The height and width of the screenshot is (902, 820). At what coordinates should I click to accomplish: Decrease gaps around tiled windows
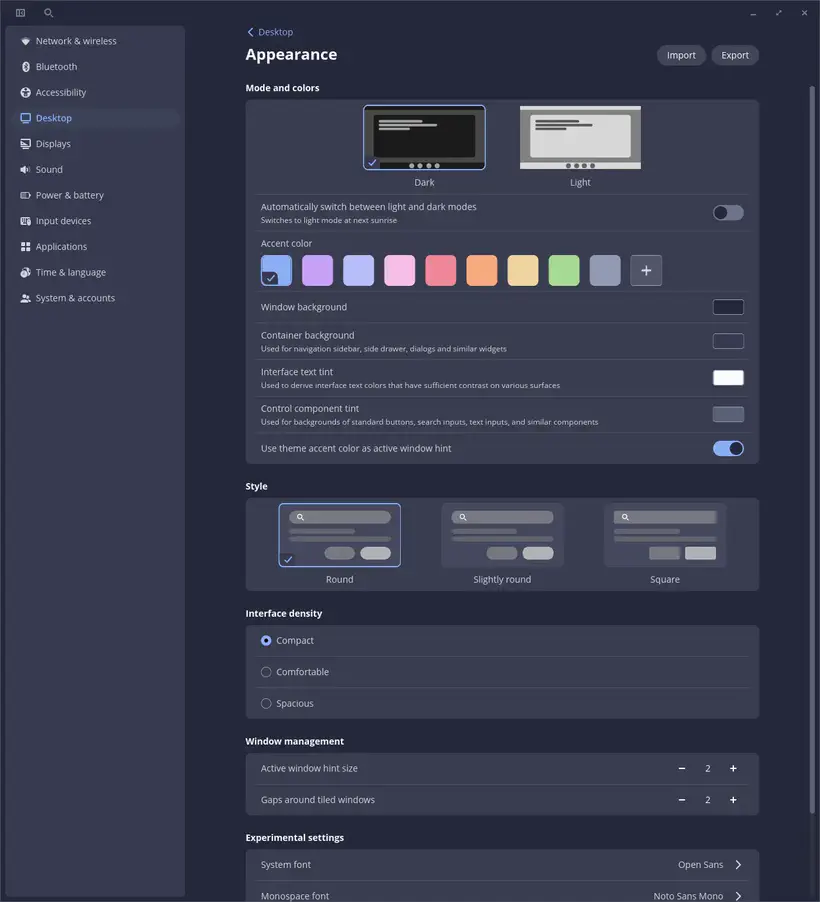click(x=682, y=800)
